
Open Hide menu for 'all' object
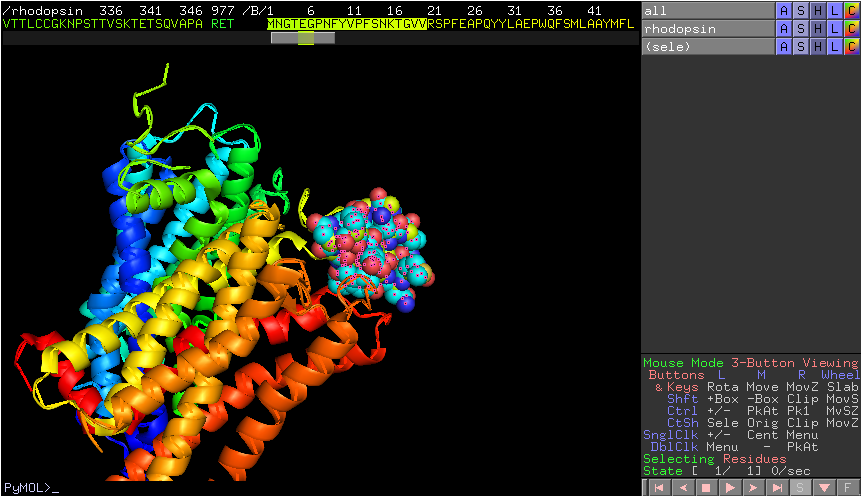[x=817, y=10]
